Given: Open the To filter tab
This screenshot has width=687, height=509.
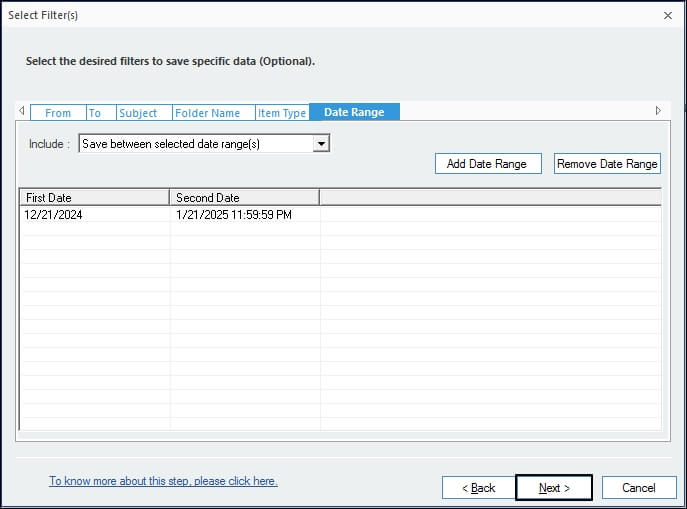Looking at the screenshot, I should click(x=95, y=113).
